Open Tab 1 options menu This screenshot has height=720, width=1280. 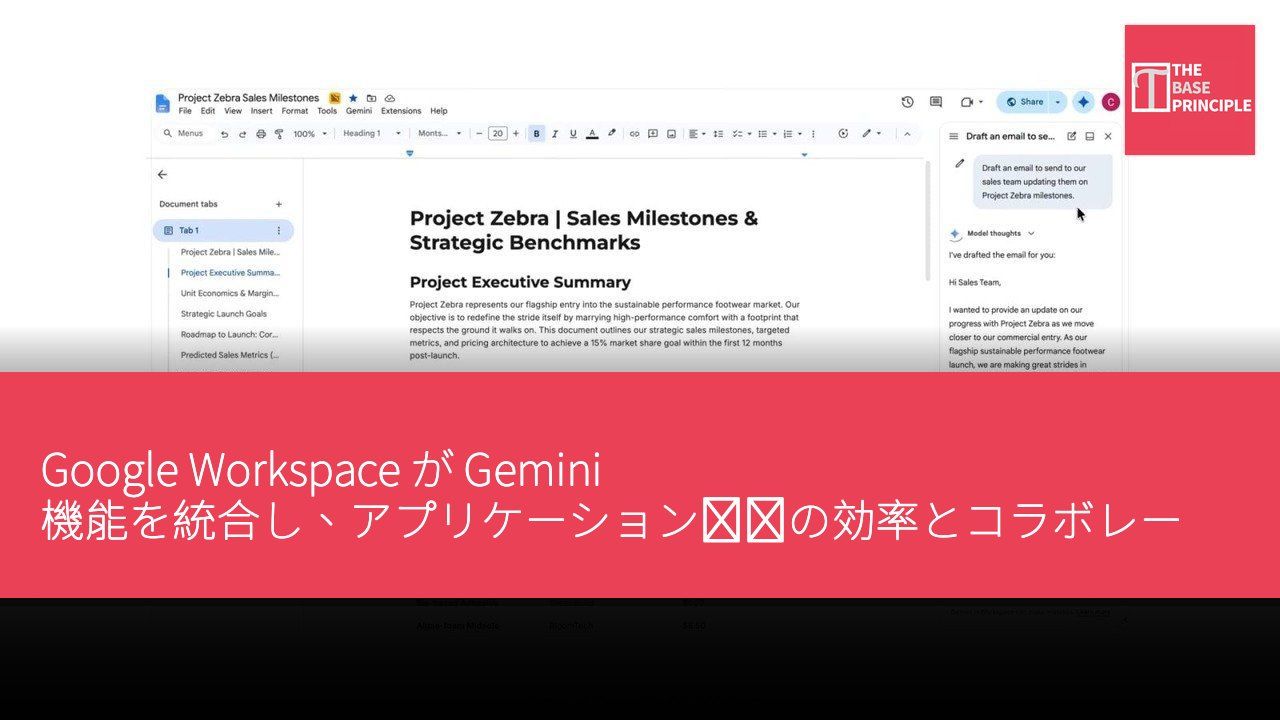click(279, 231)
